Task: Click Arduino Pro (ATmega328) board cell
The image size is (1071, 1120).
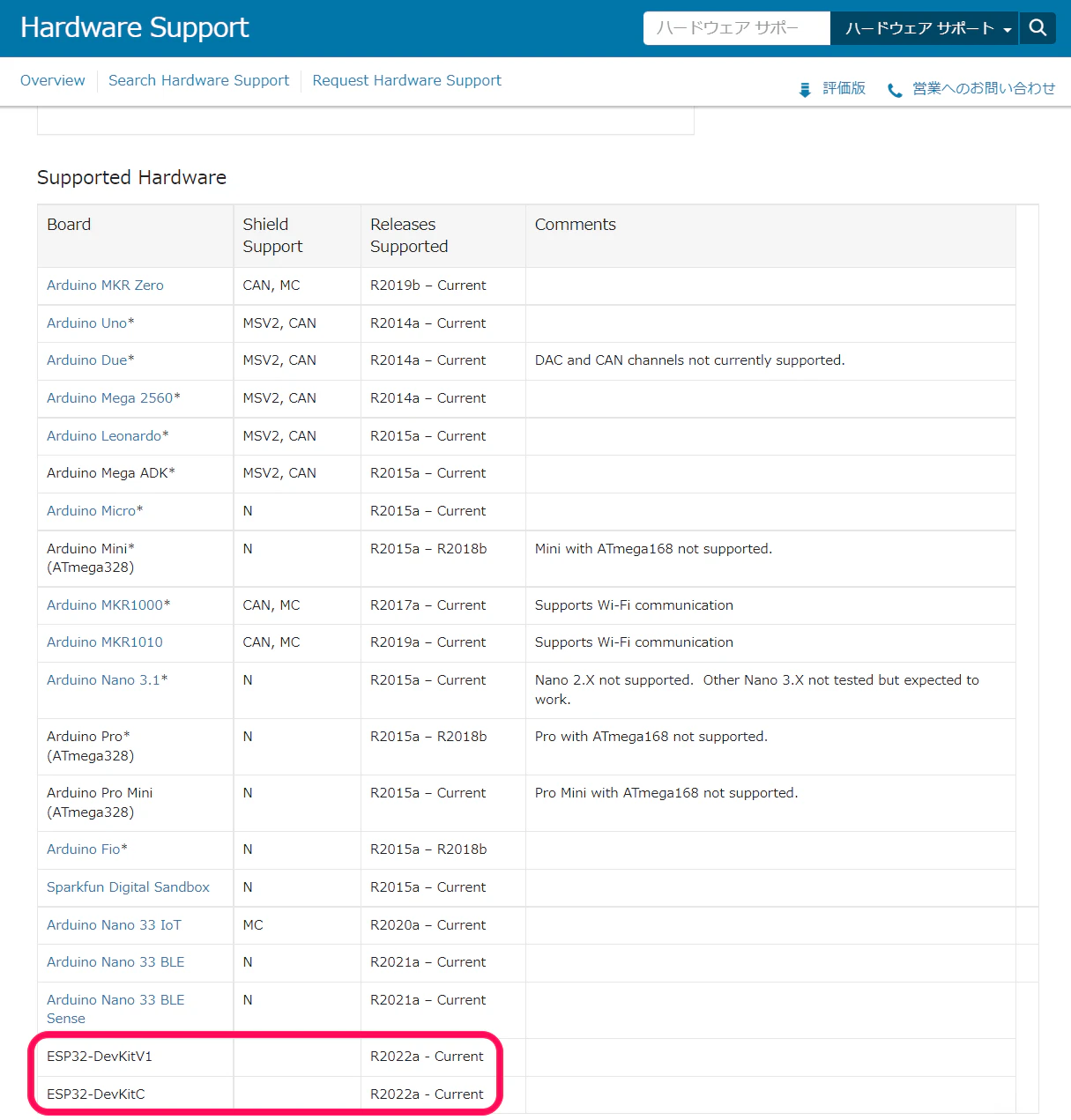Action: [x=136, y=746]
